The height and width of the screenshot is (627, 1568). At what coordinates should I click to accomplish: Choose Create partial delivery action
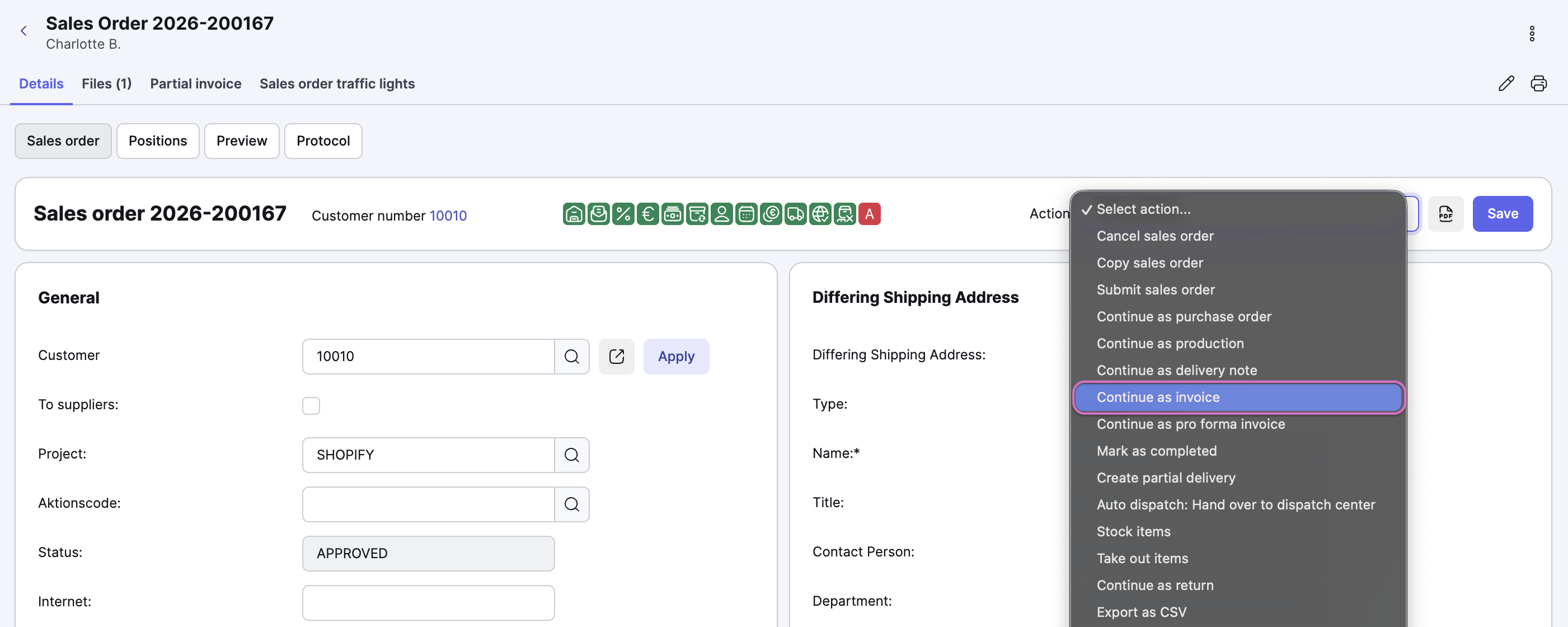(1238, 478)
